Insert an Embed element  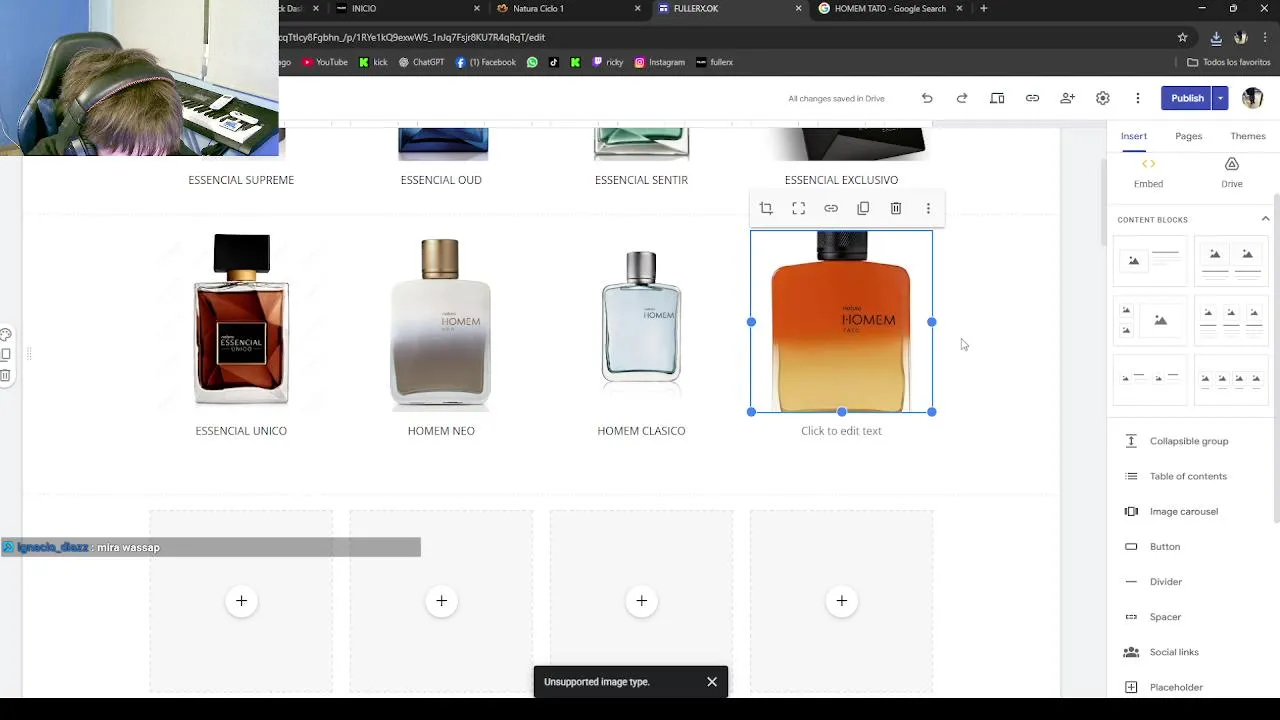[1148, 173]
